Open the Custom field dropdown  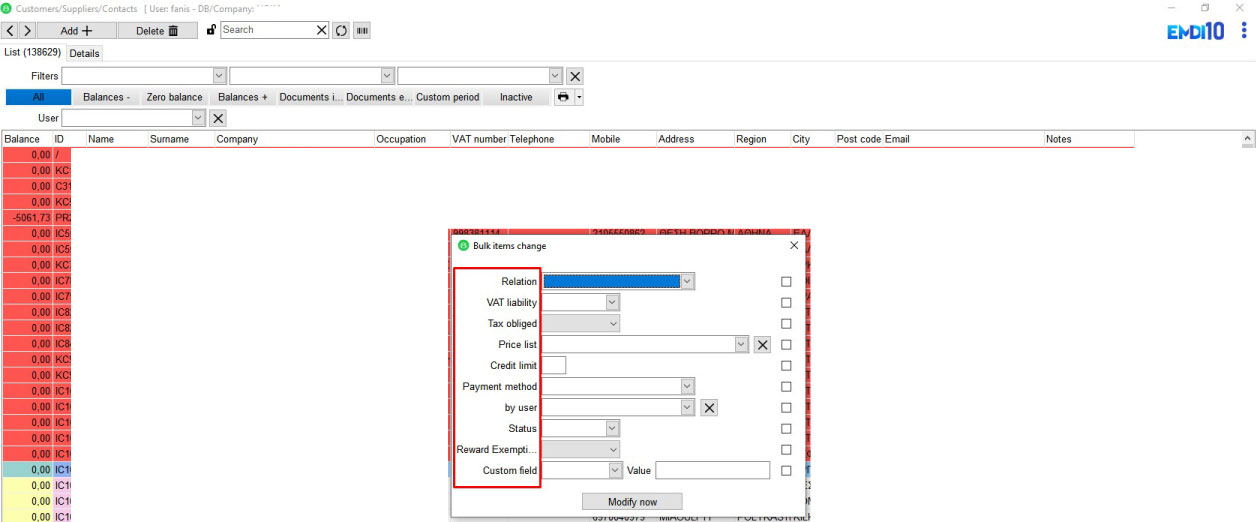pos(613,471)
